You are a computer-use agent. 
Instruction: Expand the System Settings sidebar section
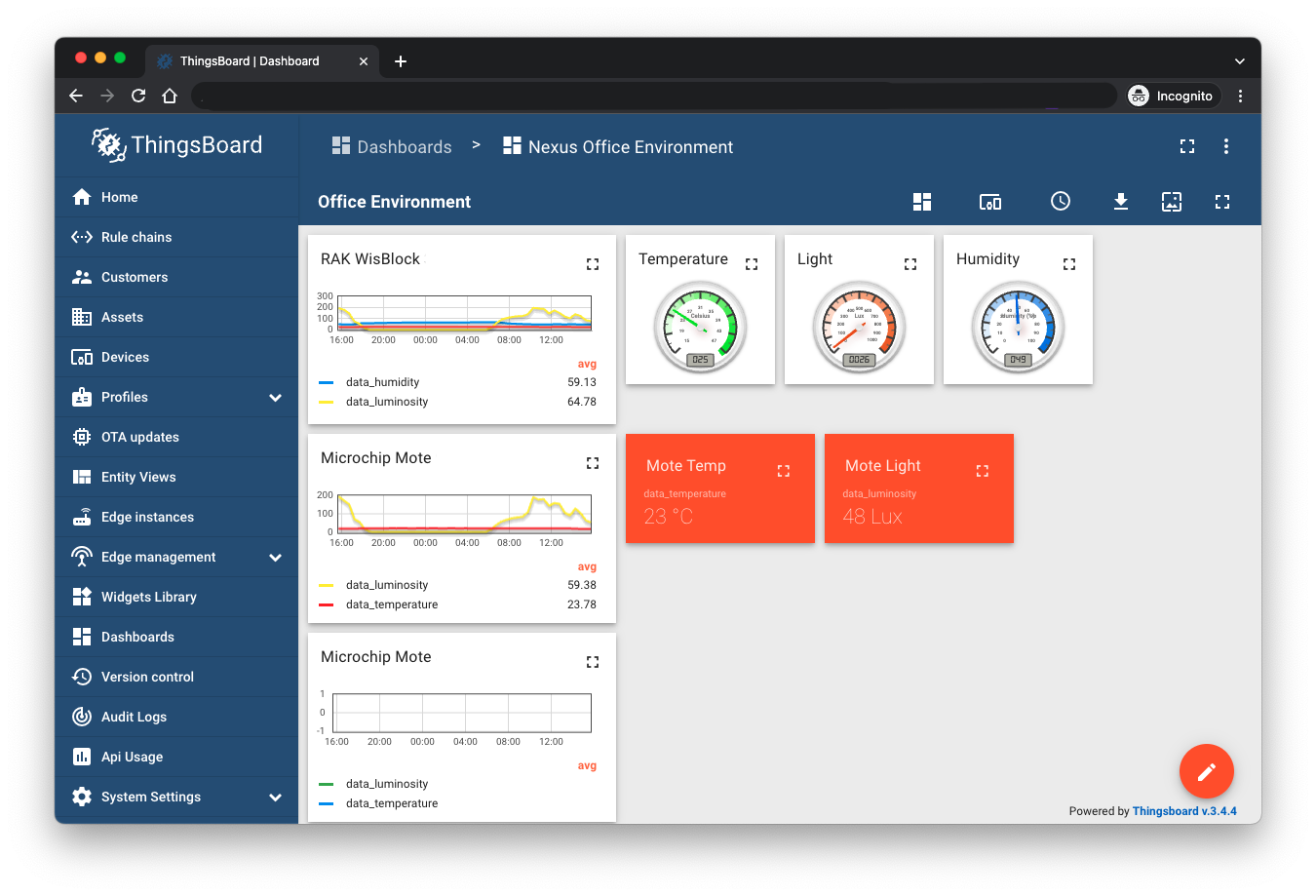(x=275, y=798)
